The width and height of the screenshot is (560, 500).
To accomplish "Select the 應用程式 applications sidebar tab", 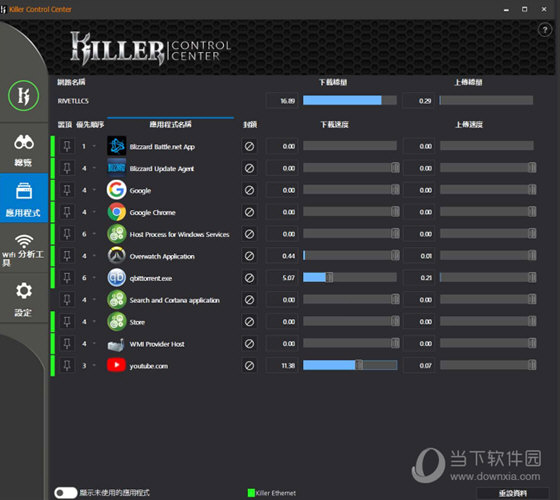I will (x=24, y=198).
